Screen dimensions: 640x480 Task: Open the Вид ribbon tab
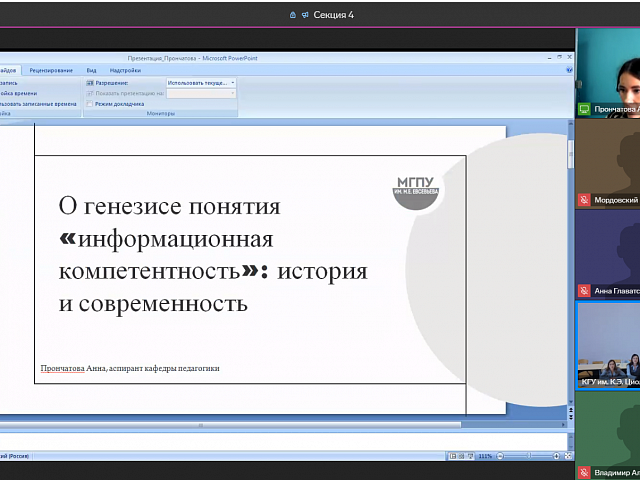click(91, 70)
